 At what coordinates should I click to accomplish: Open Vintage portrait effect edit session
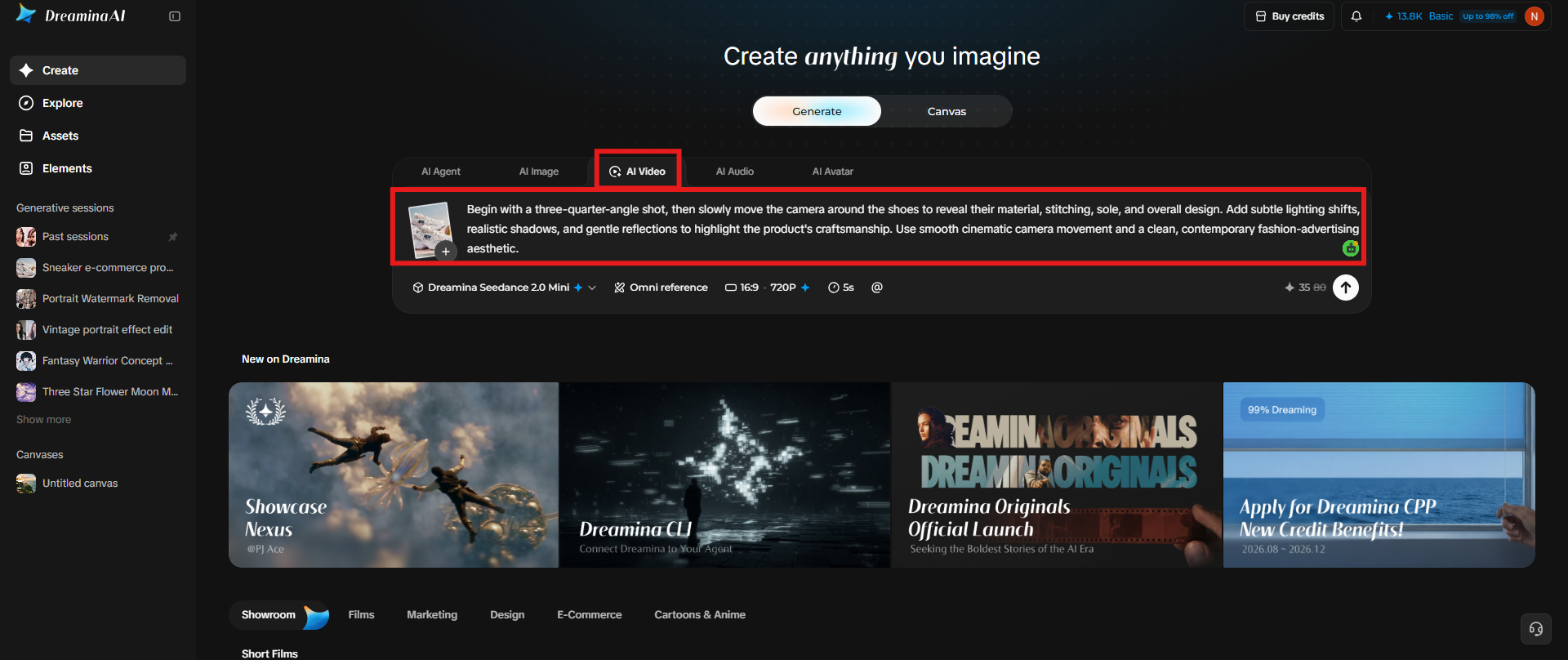pos(98,330)
